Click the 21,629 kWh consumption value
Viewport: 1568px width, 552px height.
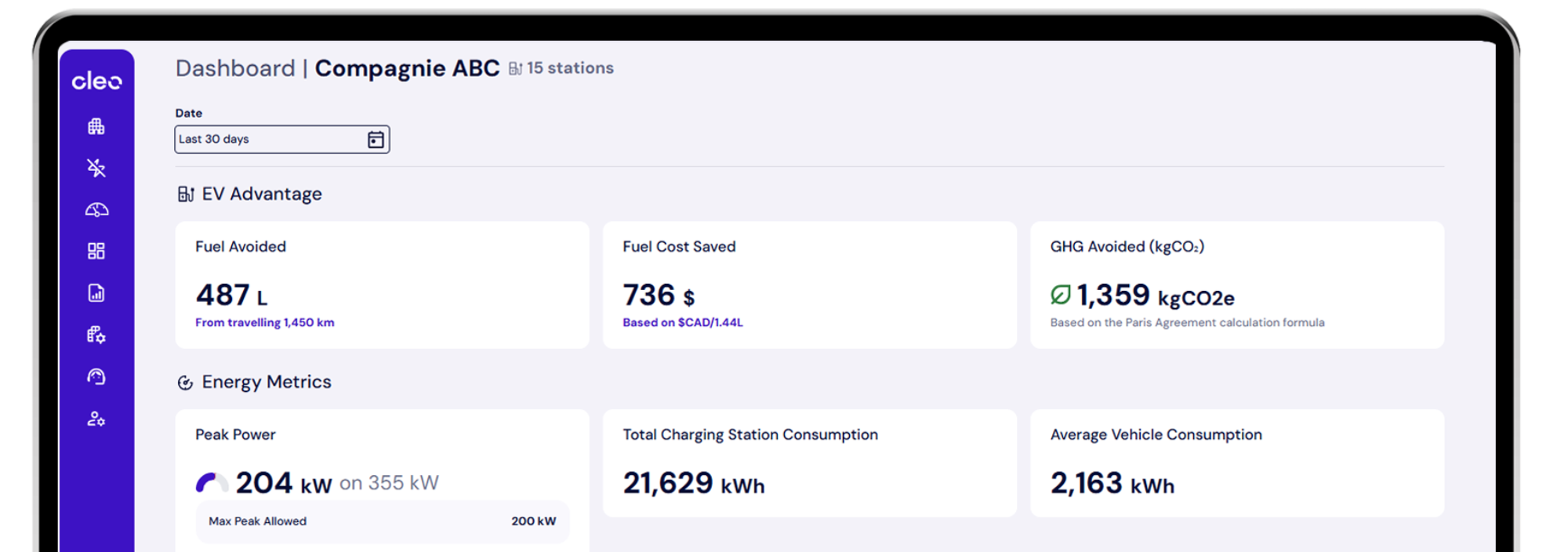[694, 483]
